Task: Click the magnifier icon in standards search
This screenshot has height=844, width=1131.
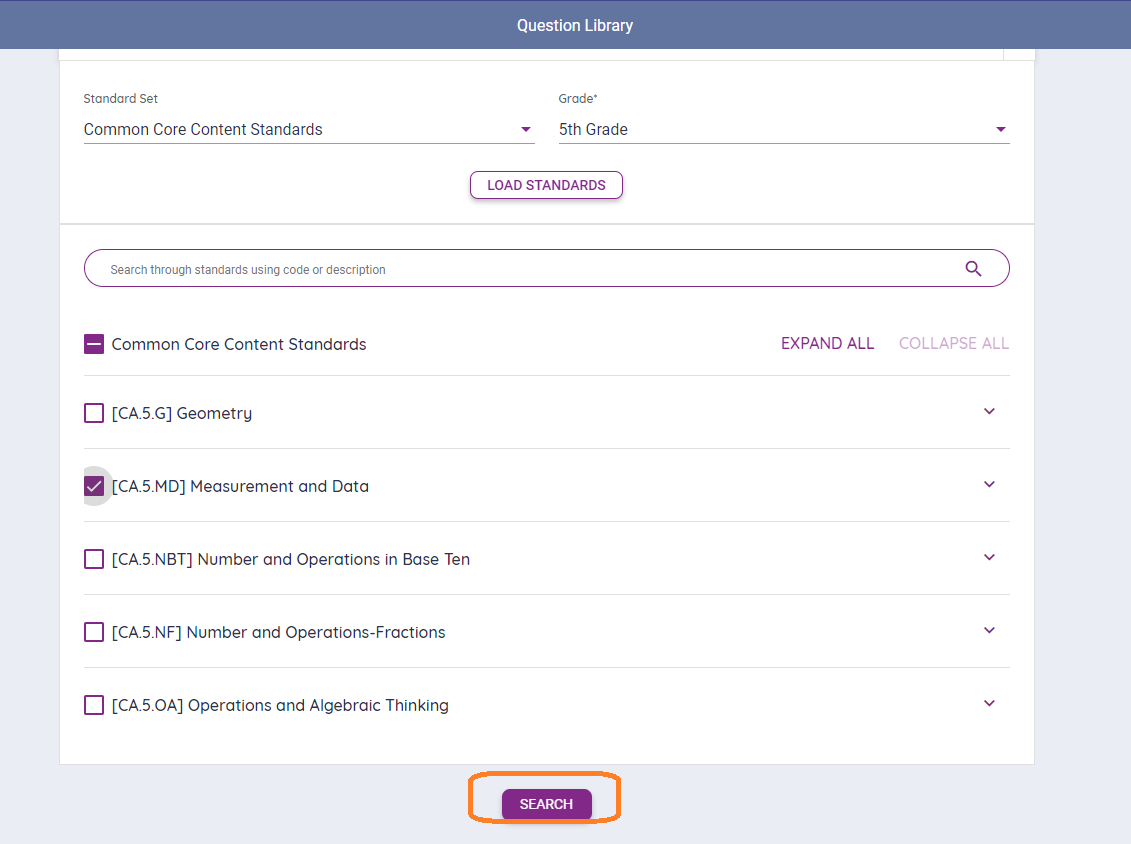Action: [973, 269]
